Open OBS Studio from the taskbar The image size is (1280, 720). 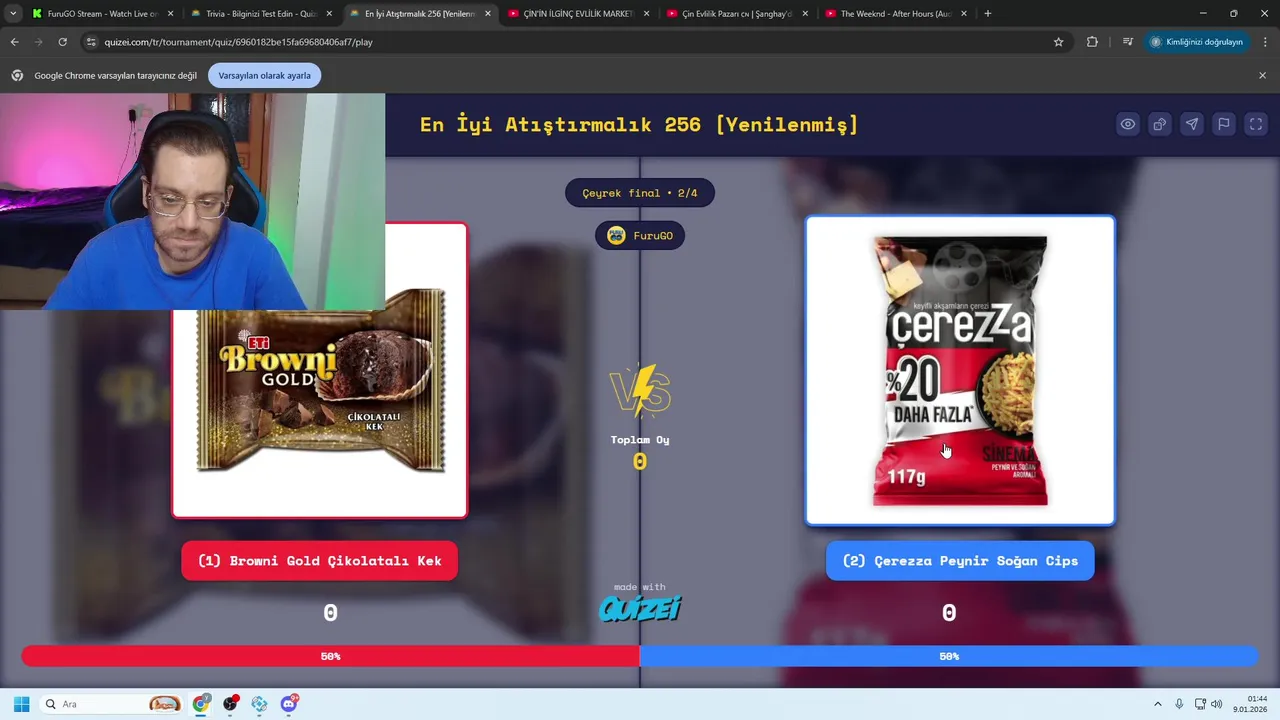click(x=231, y=704)
